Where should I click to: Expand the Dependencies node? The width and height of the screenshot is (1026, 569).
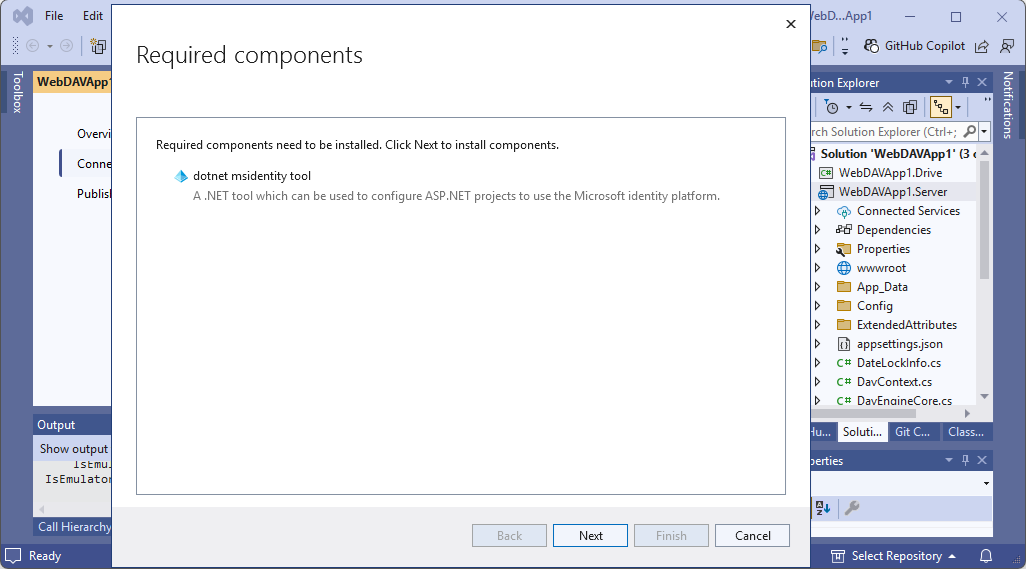817,230
